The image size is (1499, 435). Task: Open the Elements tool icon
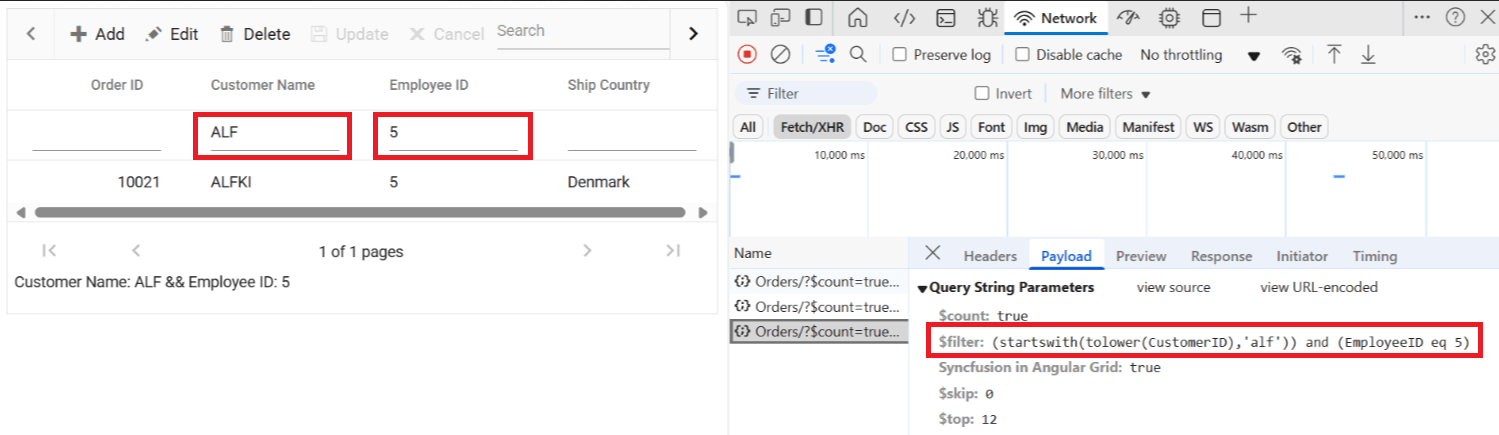(904, 17)
